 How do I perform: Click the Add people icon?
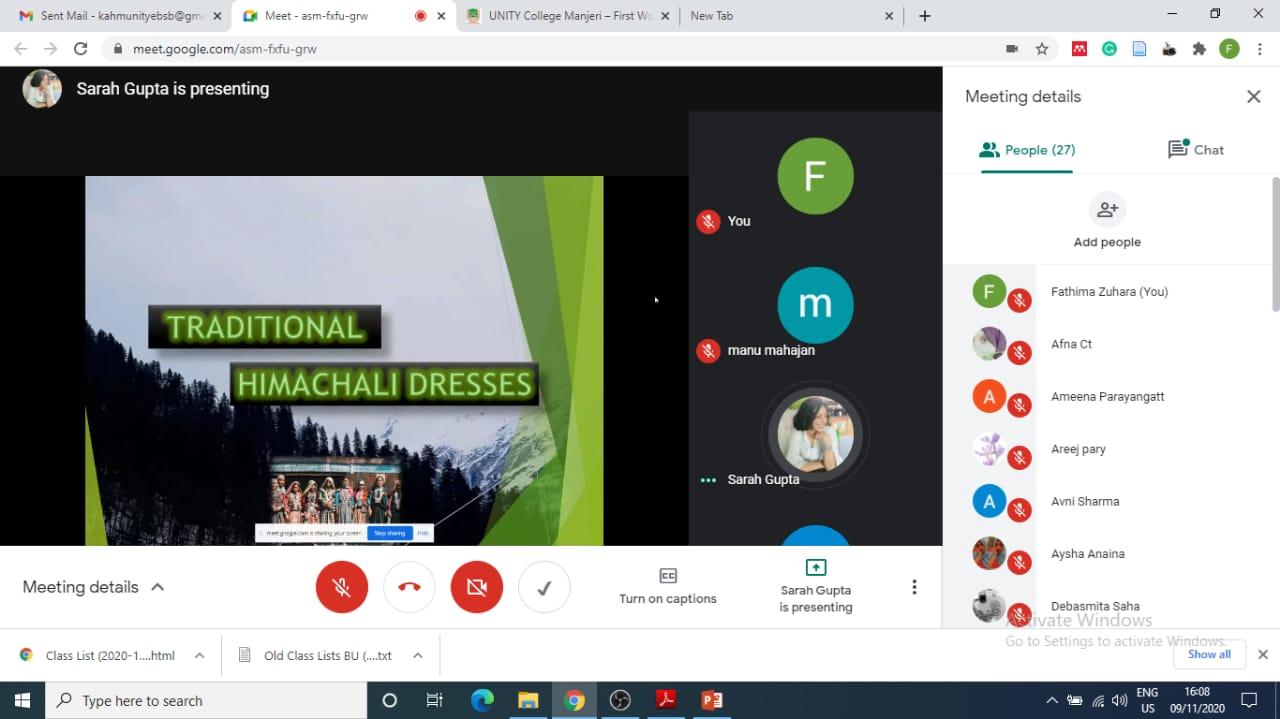(1107, 210)
